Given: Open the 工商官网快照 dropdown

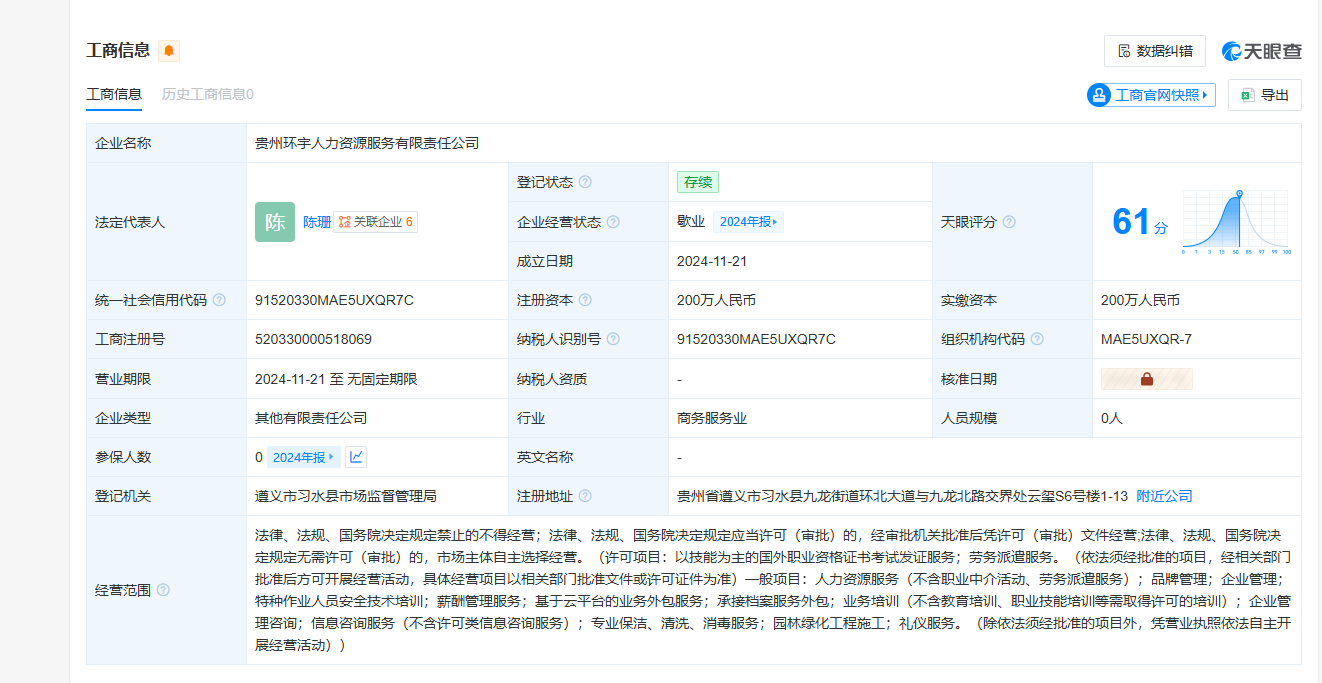Looking at the screenshot, I should pos(1151,95).
